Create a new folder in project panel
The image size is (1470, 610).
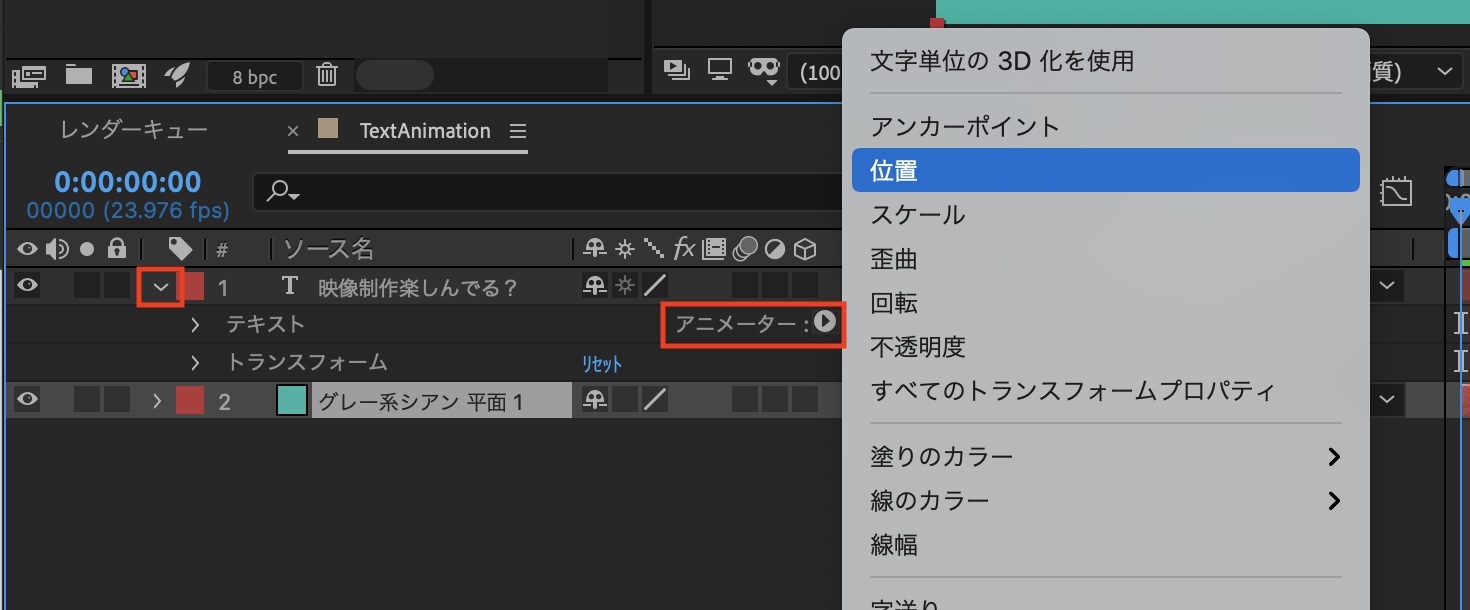(79, 75)
